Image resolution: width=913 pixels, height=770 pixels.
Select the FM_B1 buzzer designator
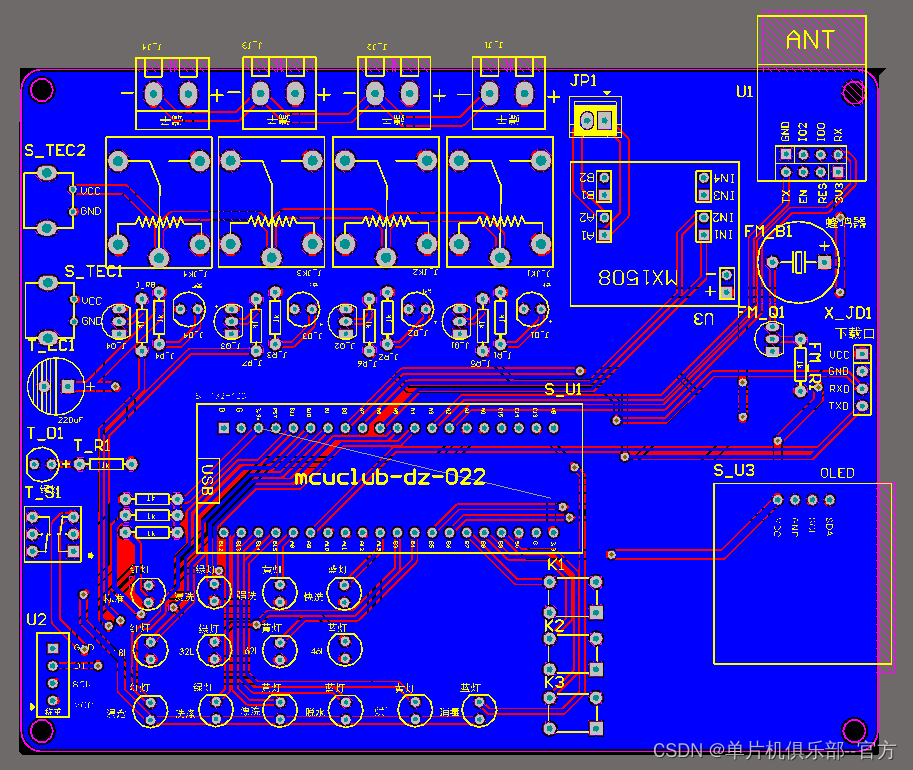768,231
